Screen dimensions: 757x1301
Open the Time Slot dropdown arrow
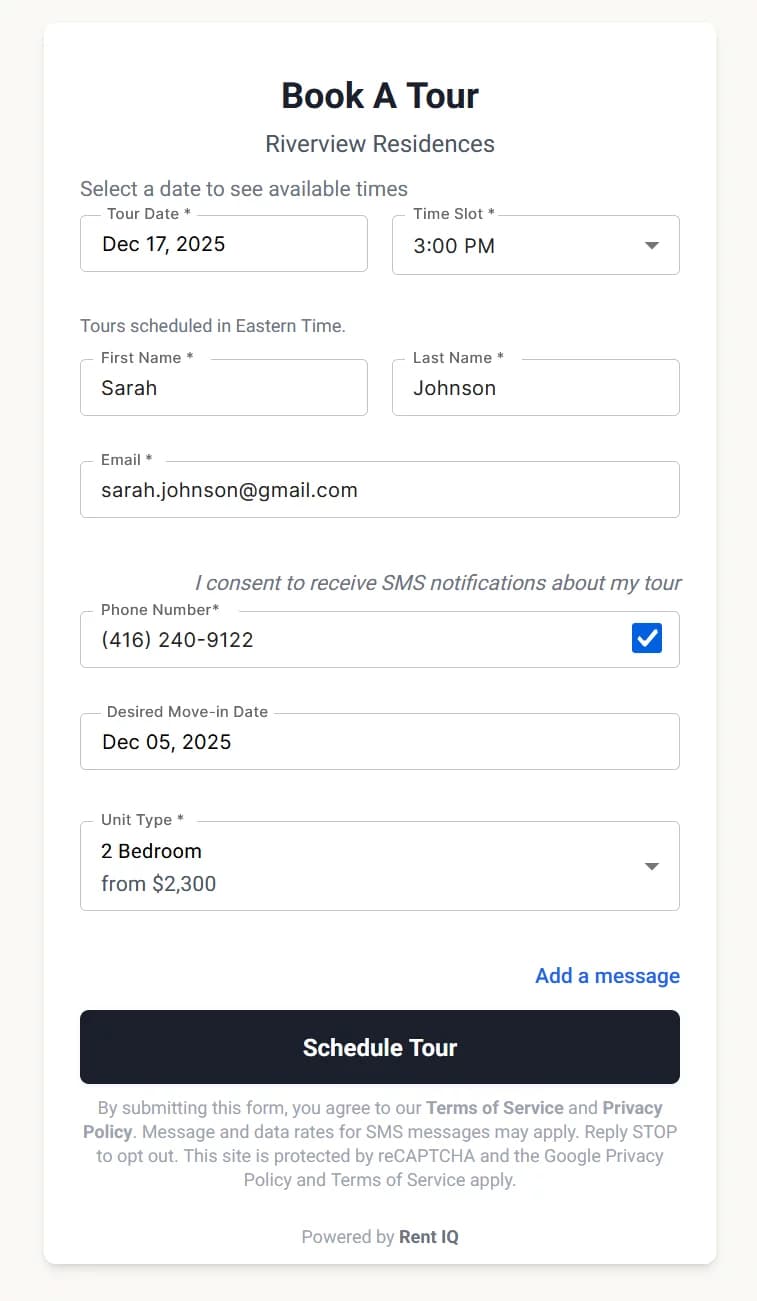coord(651,244)
